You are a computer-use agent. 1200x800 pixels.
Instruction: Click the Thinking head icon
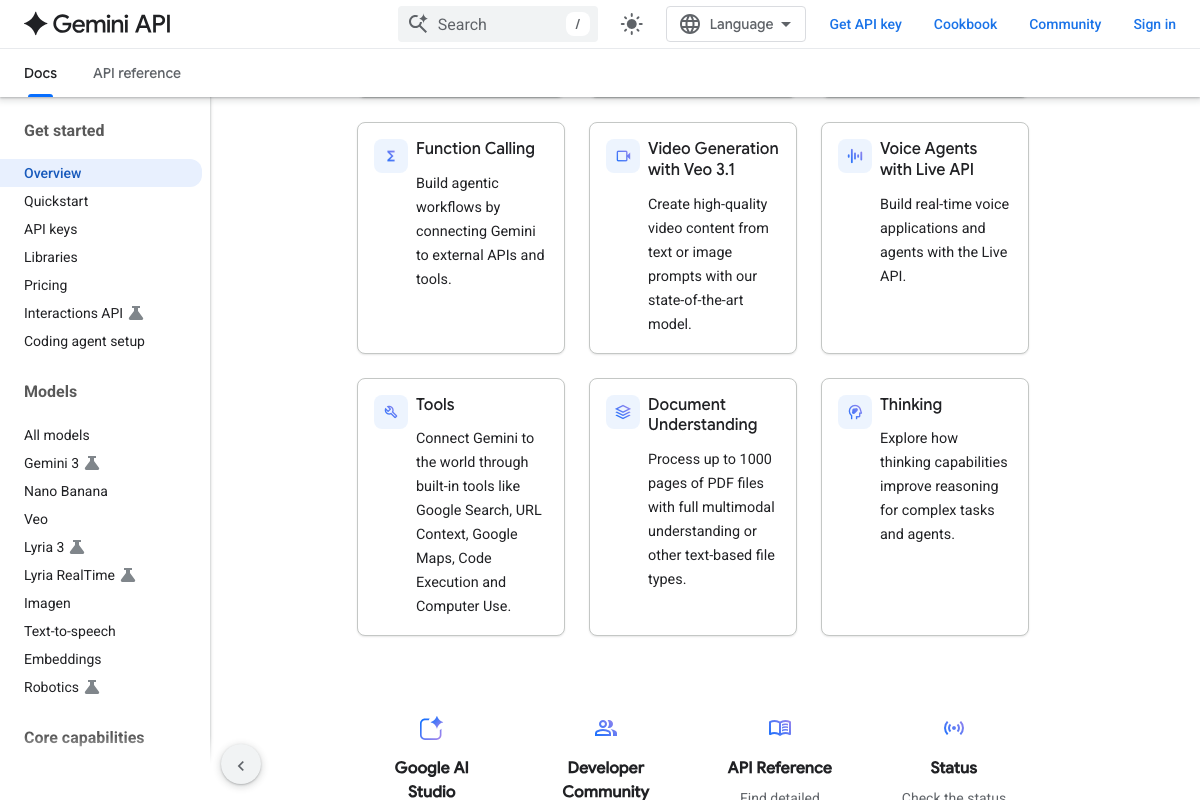click(855, 412)
